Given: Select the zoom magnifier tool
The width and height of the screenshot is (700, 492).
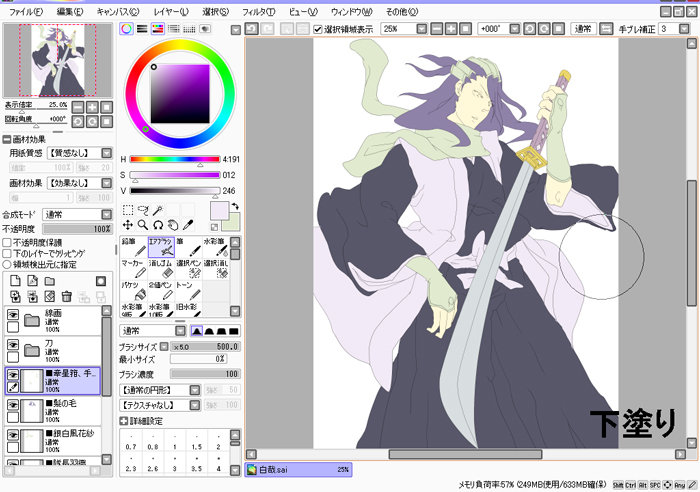Looking at the screenshot, I should click(143, 226).
